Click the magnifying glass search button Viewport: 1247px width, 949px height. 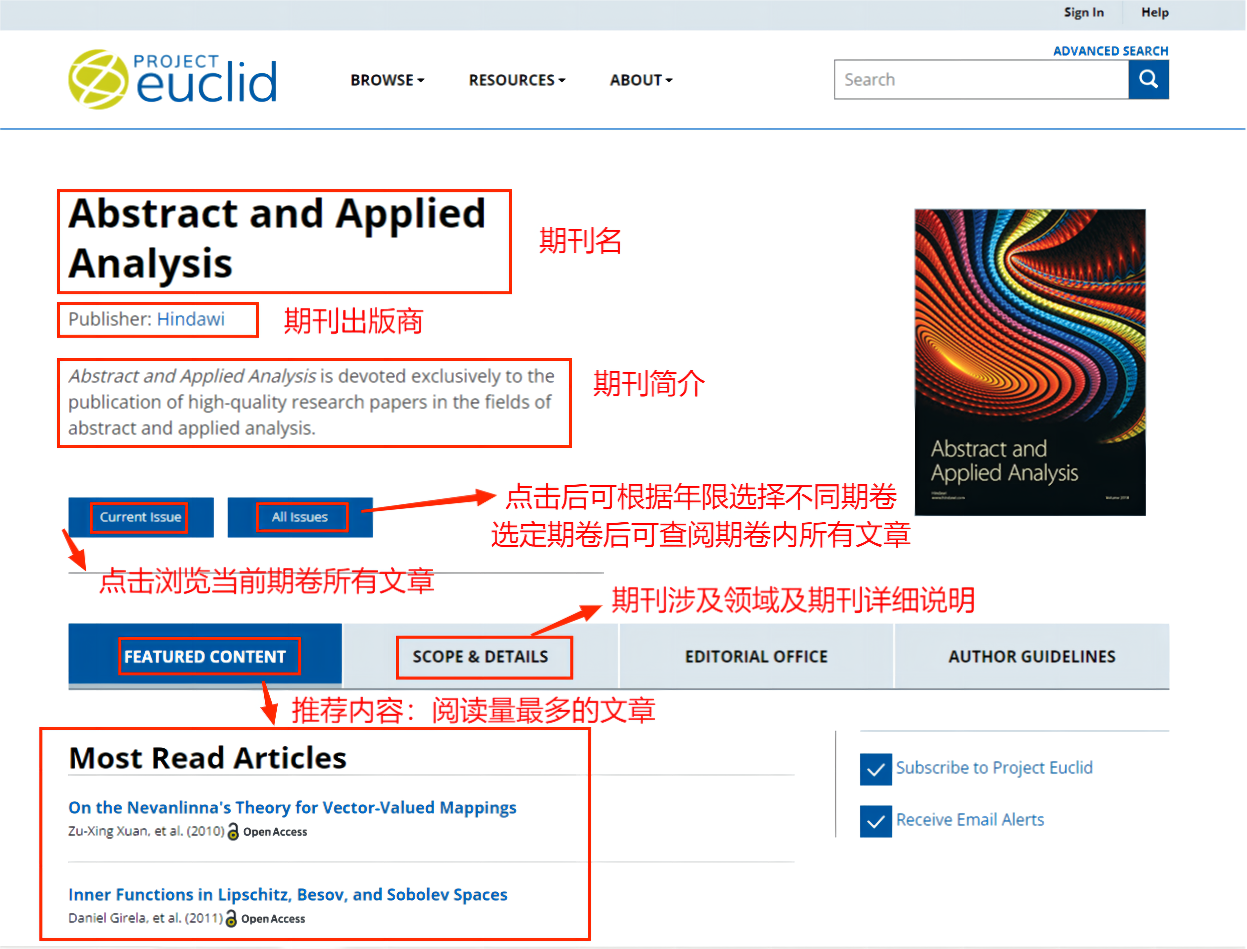coord(1148,80)
